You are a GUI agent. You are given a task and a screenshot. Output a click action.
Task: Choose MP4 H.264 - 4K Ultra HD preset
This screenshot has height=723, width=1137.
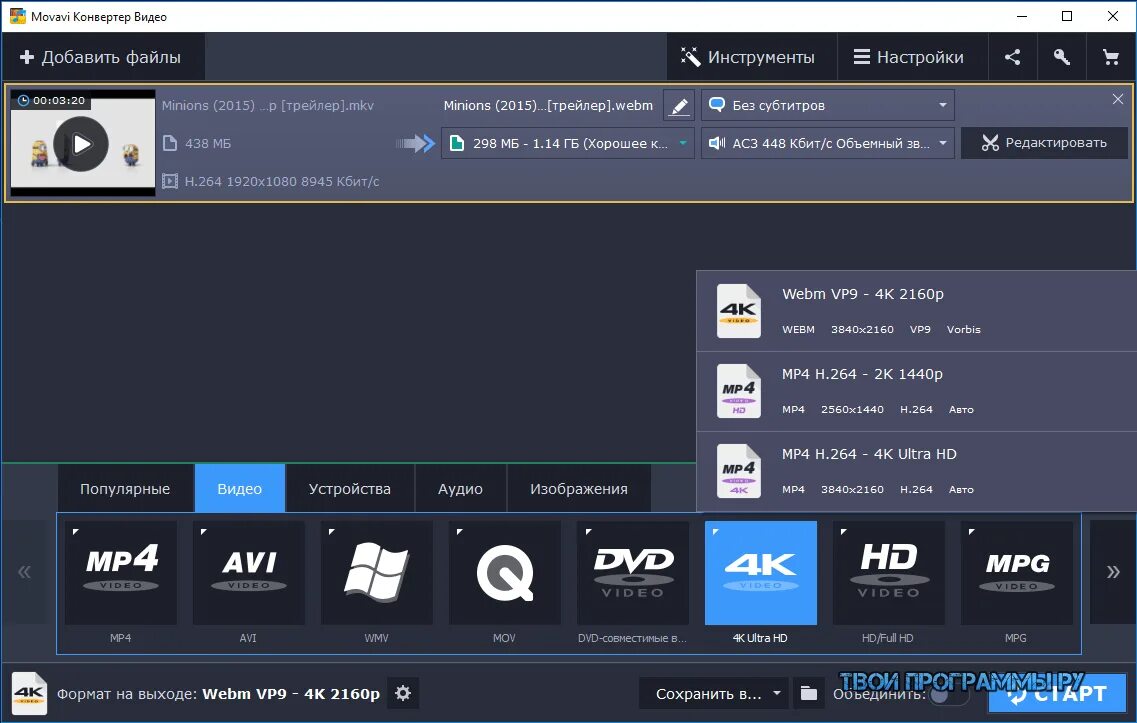916,471
